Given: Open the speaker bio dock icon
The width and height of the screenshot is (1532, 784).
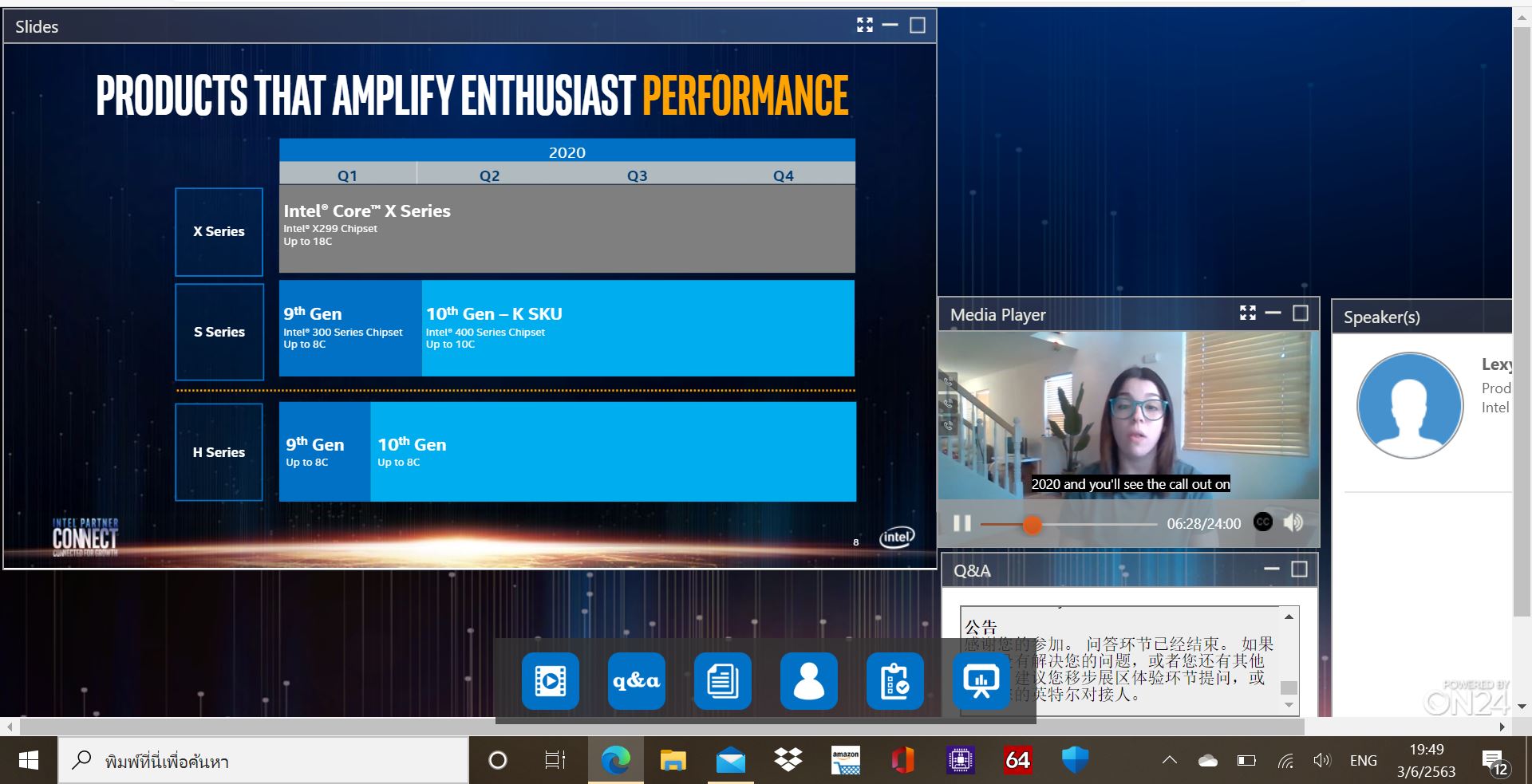Looking at the screenshot, I should [x=809, y=681].
